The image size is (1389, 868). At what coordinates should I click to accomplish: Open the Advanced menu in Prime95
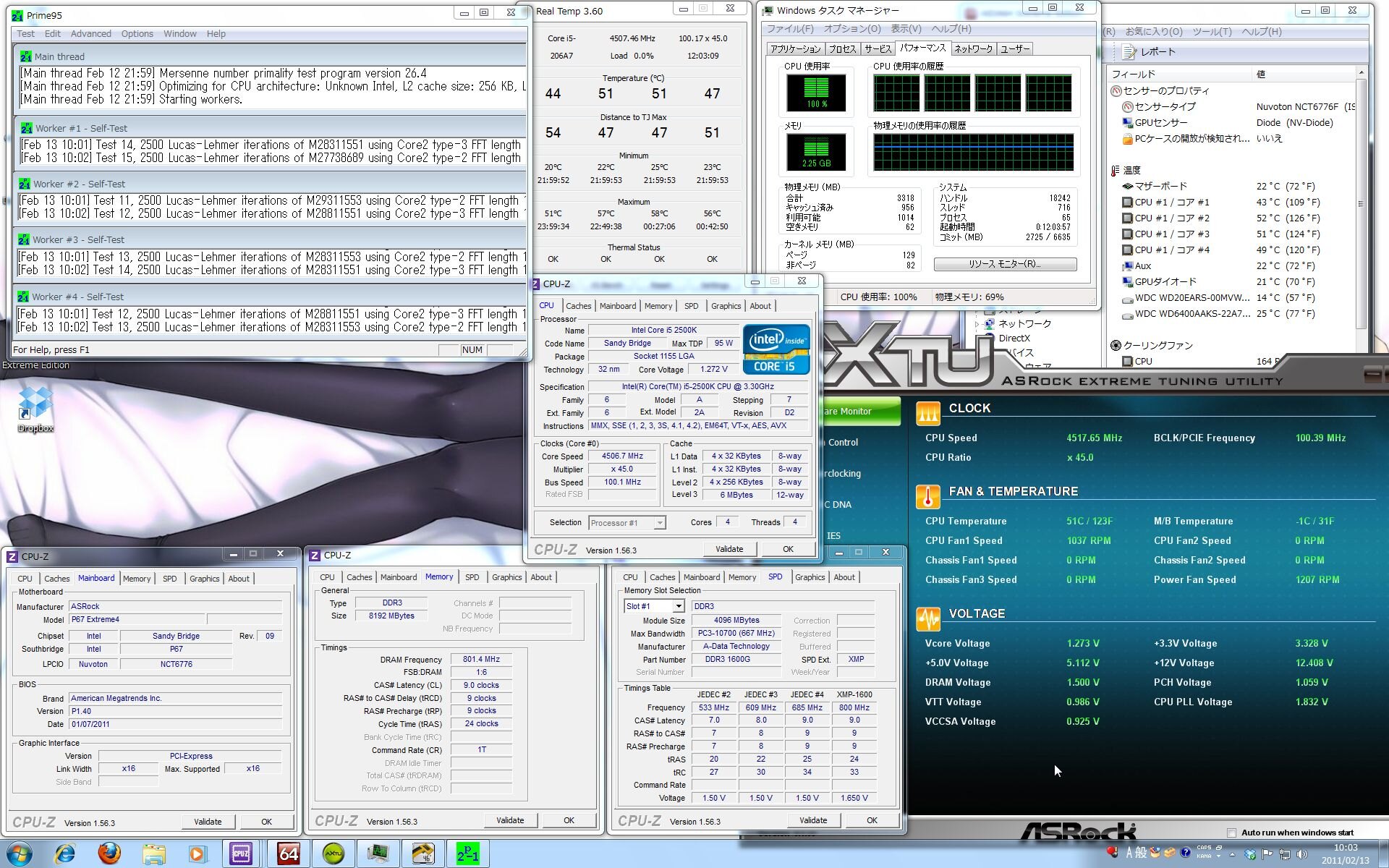point(90,33)
